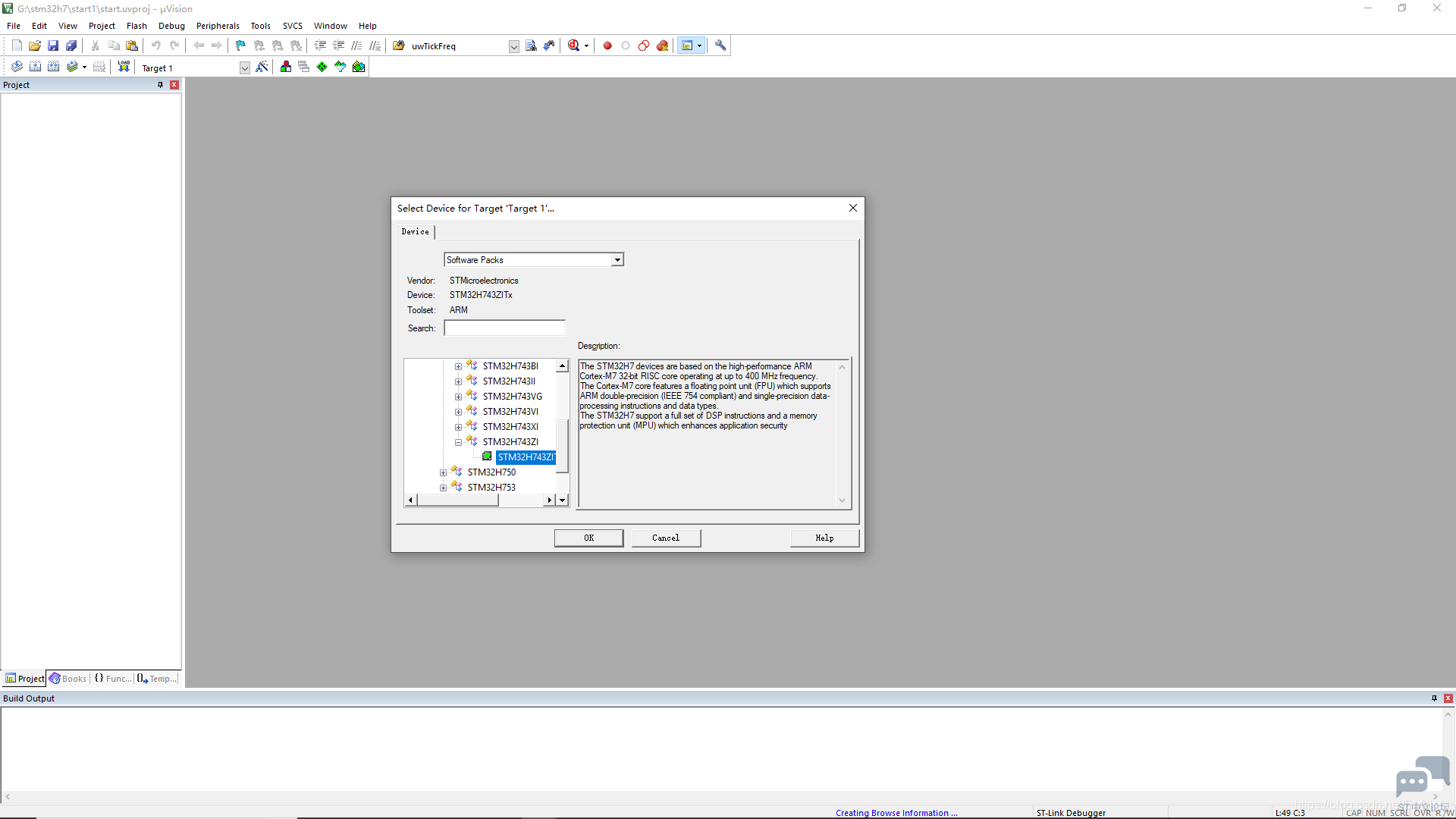Click the Rebuild all target files icon
The height and width of the screenshot is (819, 1456).
53,67
